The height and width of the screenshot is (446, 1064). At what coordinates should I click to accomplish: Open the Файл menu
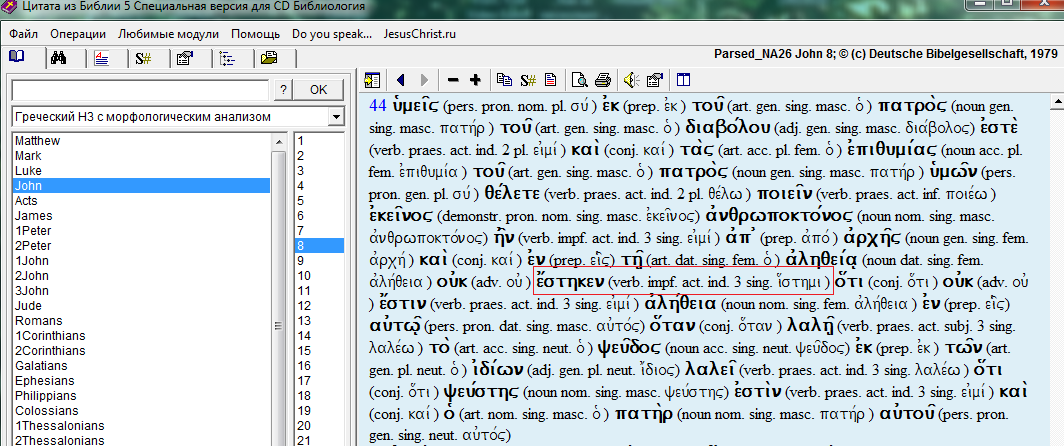tap(24, 33)
